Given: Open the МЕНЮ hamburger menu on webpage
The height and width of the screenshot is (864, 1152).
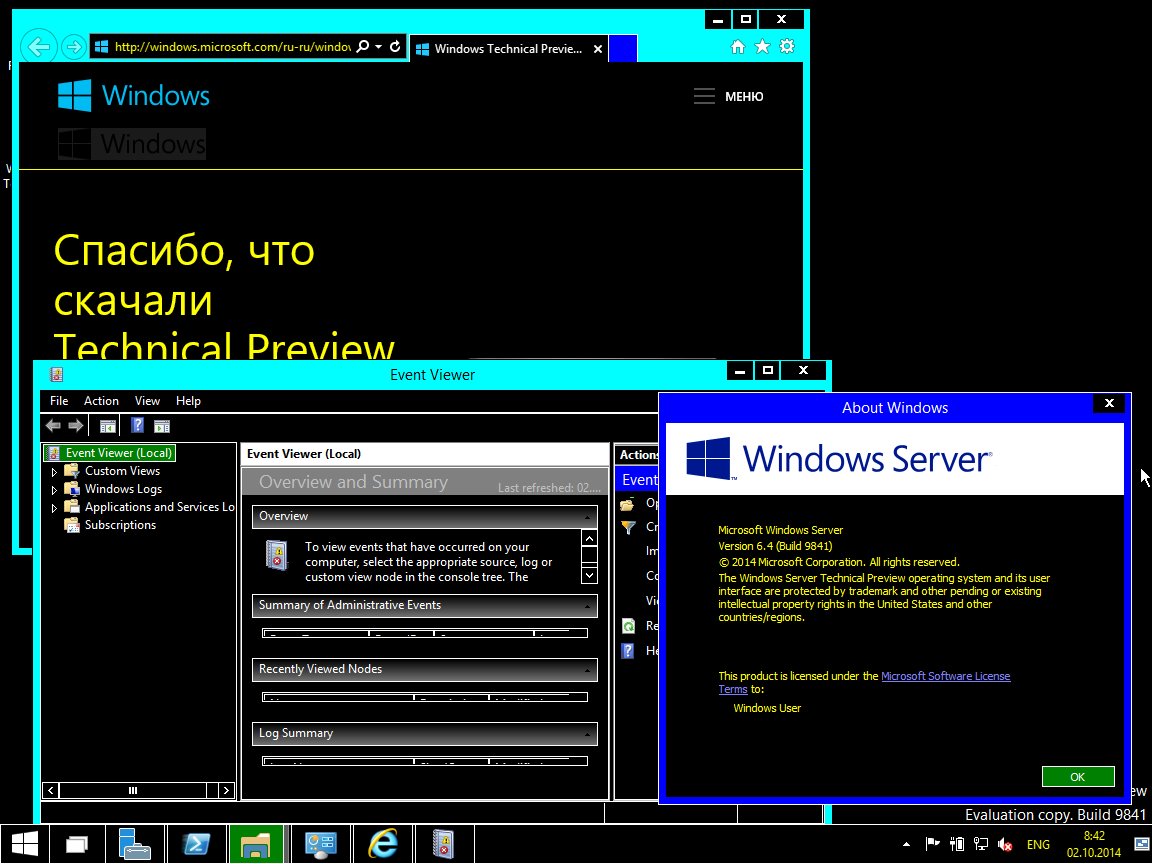Looking at the screenshot, I should click(x=729, y=96).
